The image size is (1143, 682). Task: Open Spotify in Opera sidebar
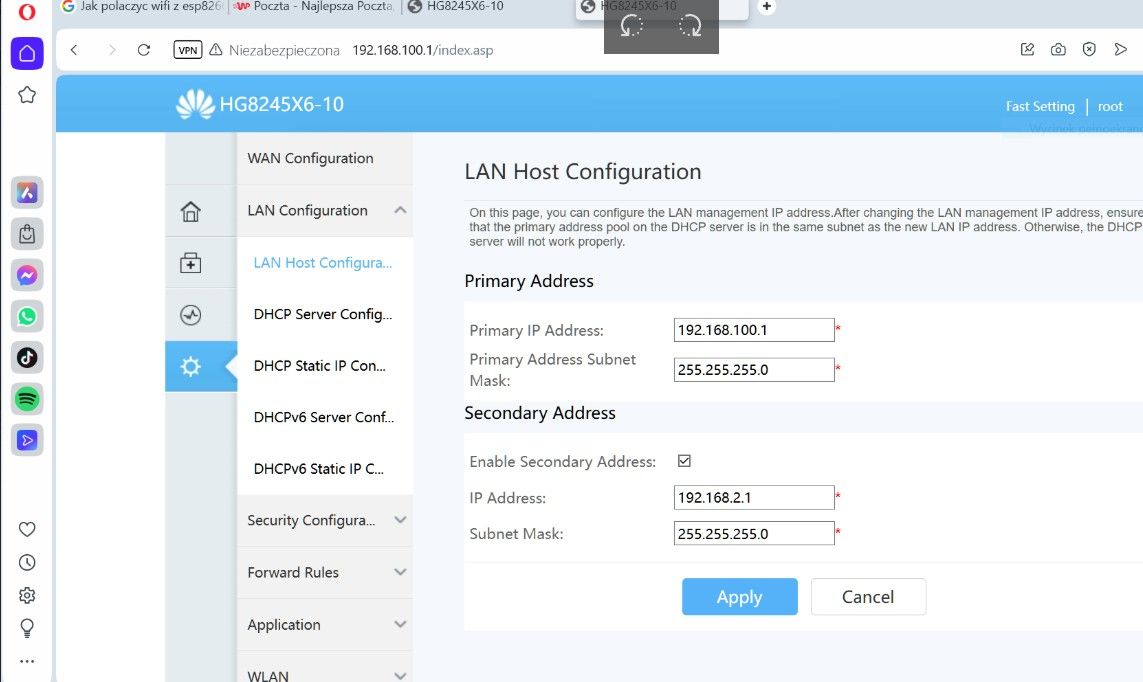click(x=27, y=399)
